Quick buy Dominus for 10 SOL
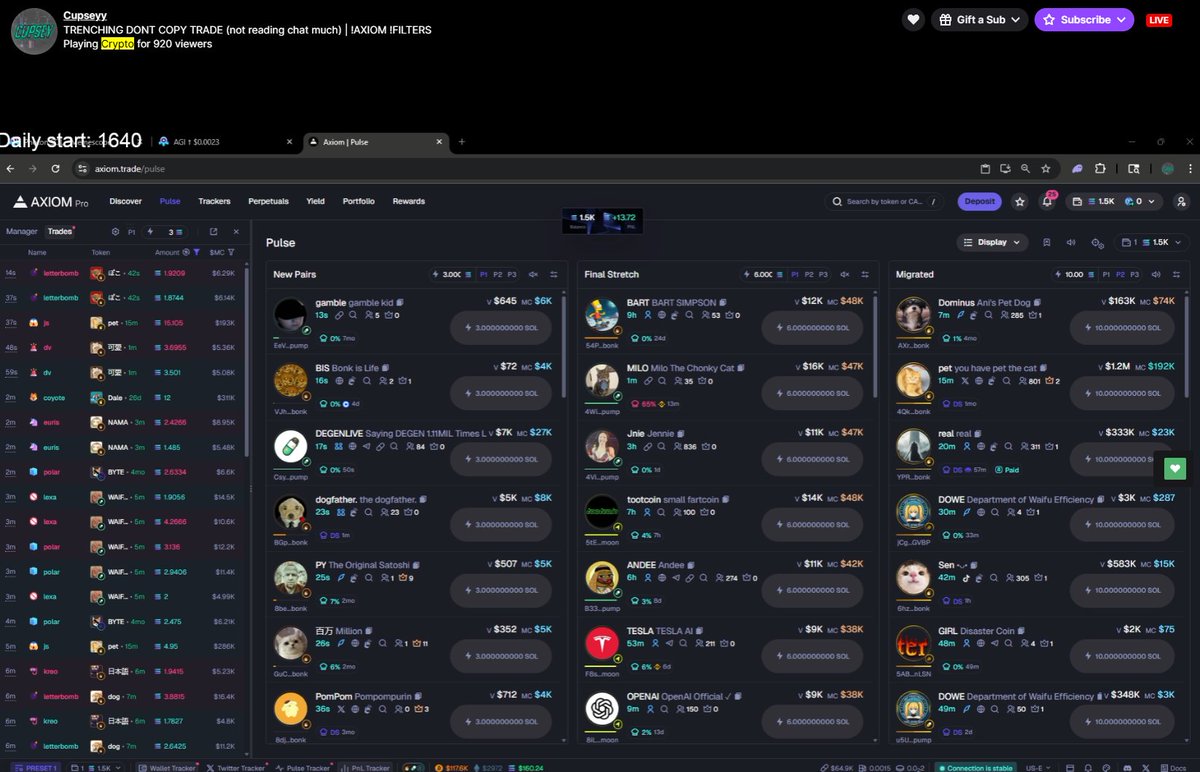This screenshot has width=1200, height=772. (1121, 328)
